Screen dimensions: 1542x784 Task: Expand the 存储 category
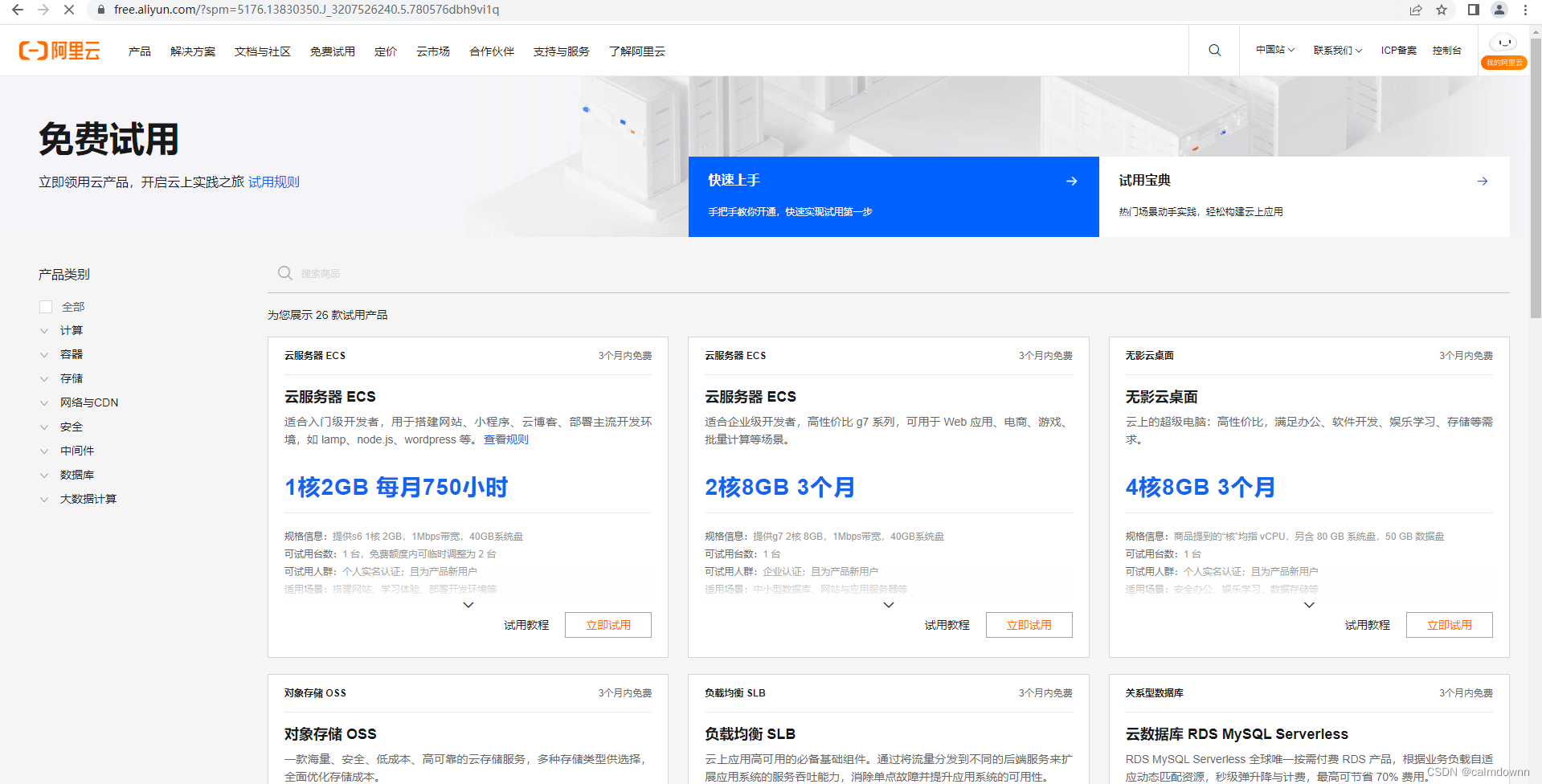click(x=44, y=379)
